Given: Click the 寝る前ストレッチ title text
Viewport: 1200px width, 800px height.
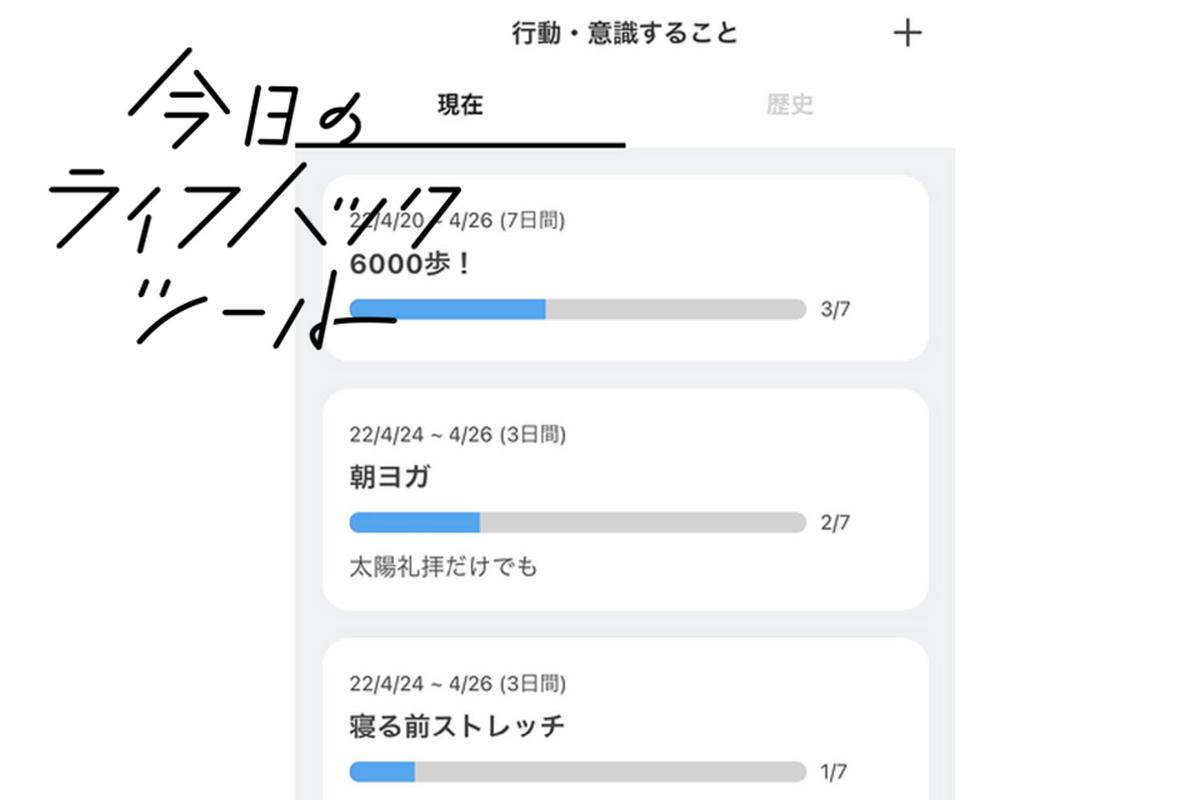Looking at the screenshot, I should (457, 726).
